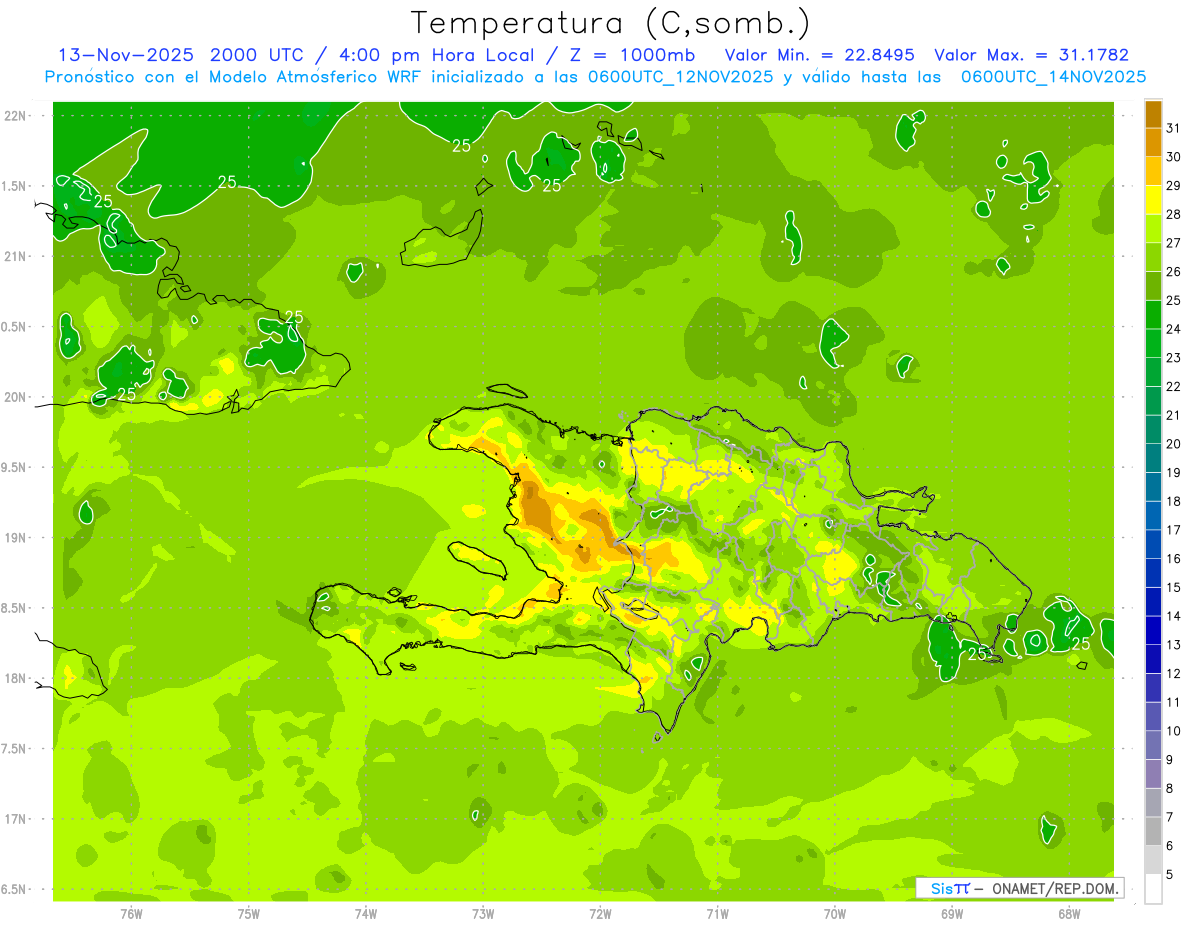Click the legend value 27
Image resolution: width=1200 pixels, height=927 pixels.
(x=1174, y=243)
